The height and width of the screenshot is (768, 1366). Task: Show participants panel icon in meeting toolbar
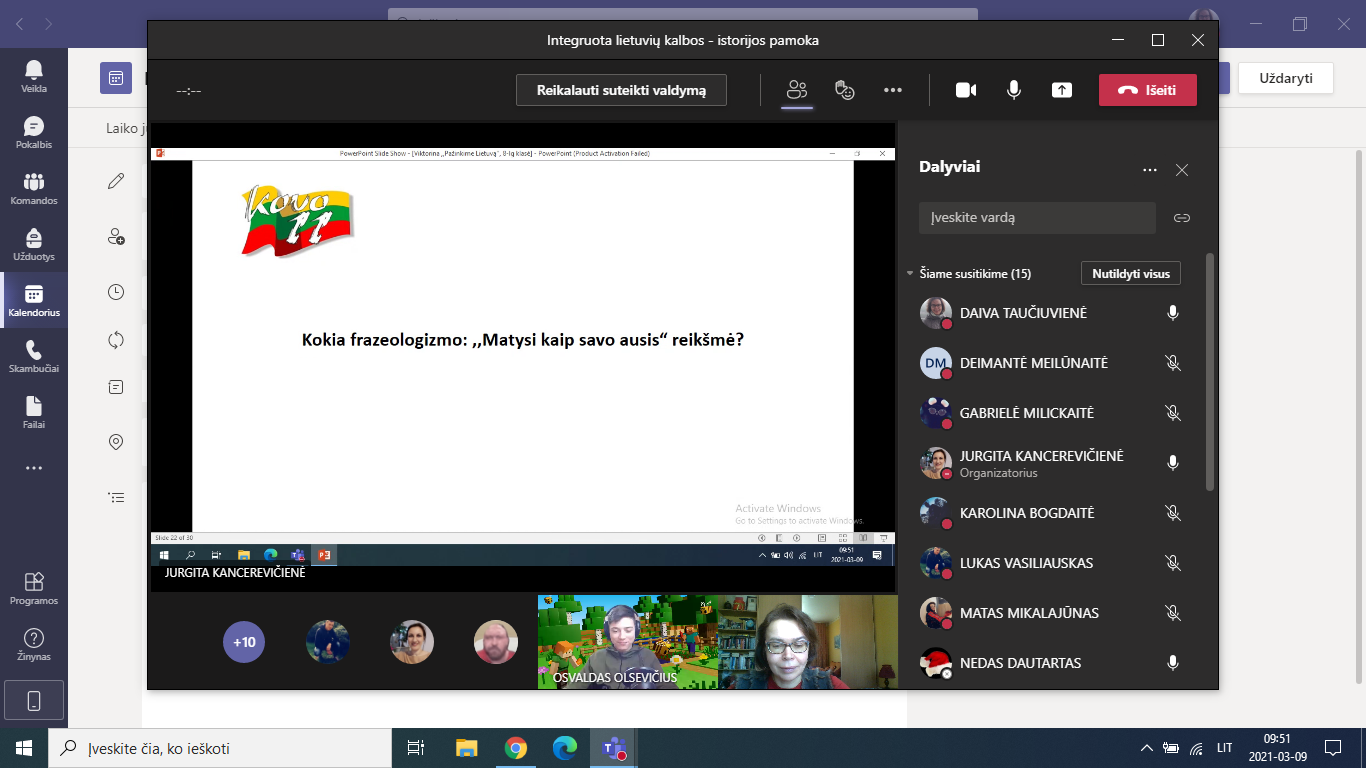(x=796, y=90)
